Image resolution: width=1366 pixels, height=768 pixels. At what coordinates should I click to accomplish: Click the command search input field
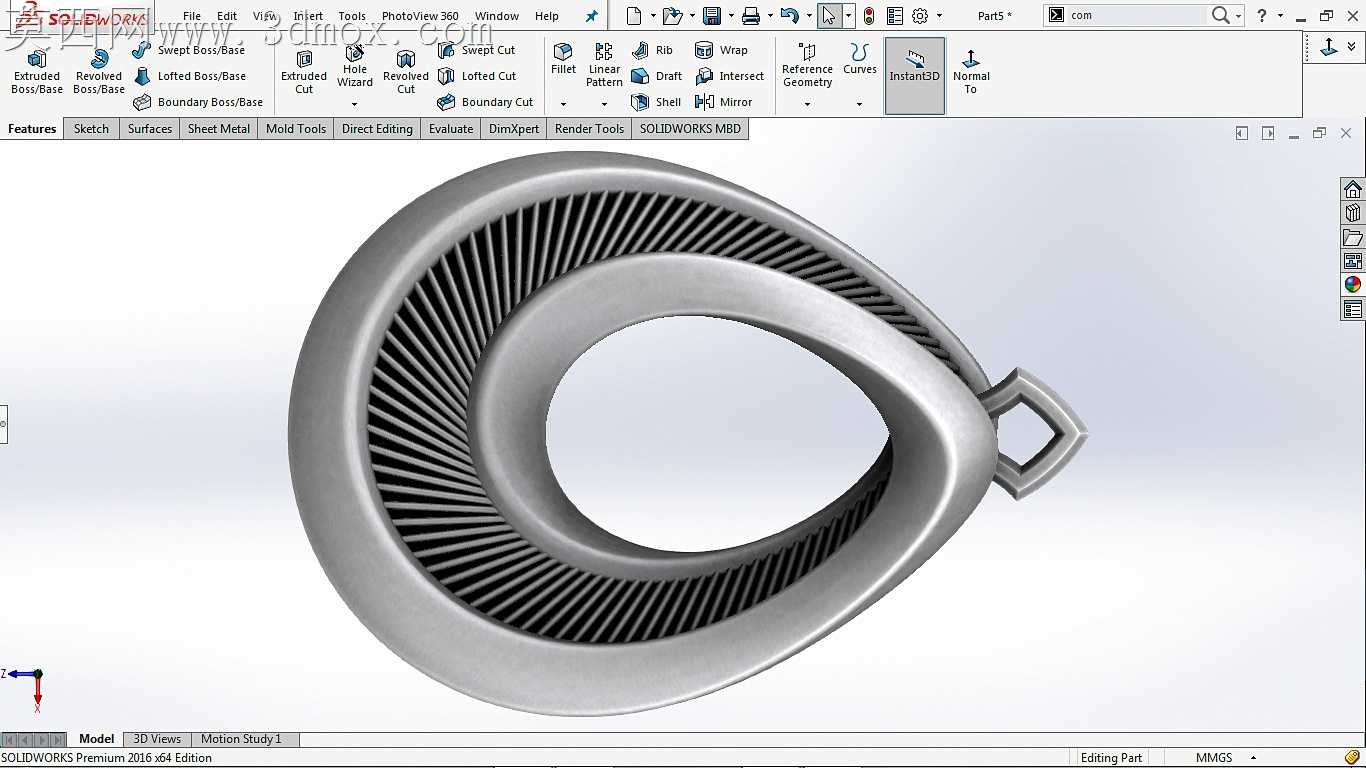(1136, 16)
